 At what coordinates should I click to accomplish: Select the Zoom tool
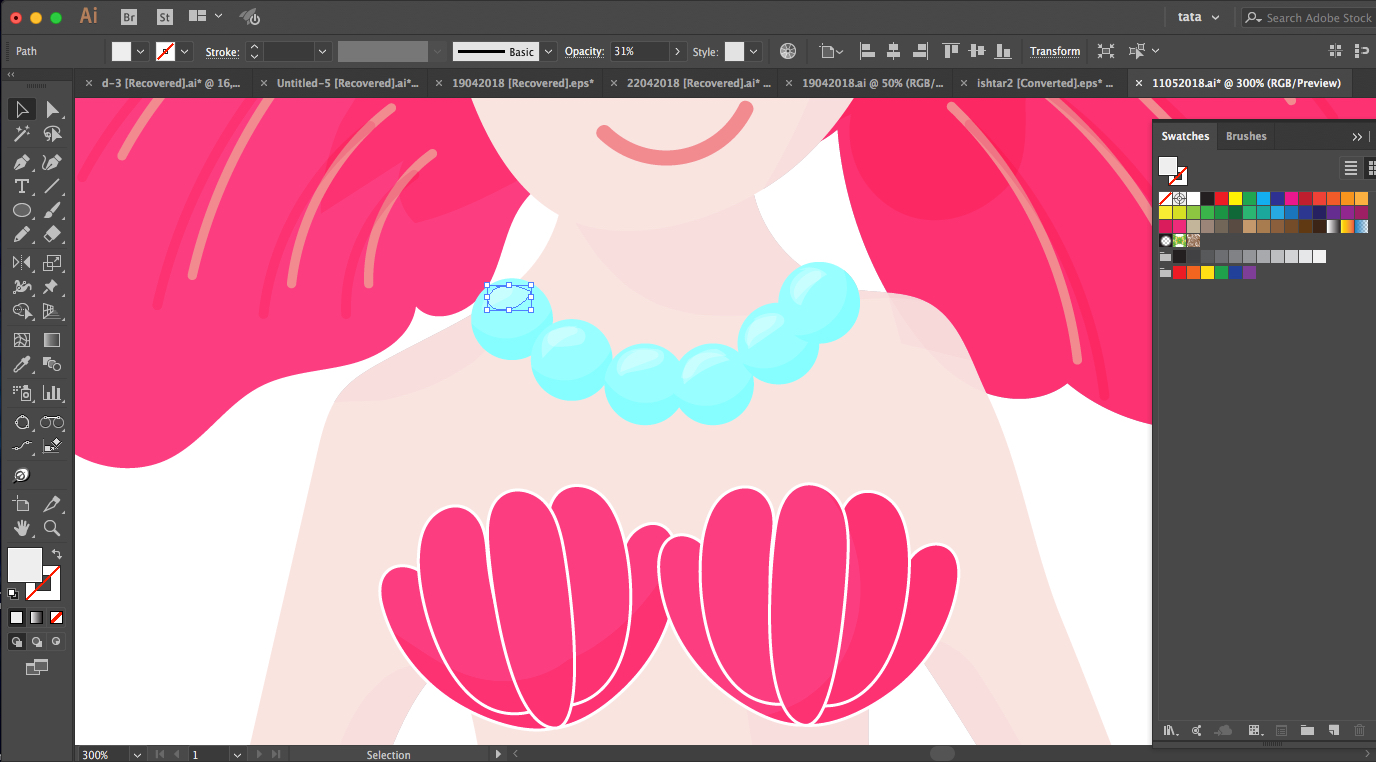(53, 528)
